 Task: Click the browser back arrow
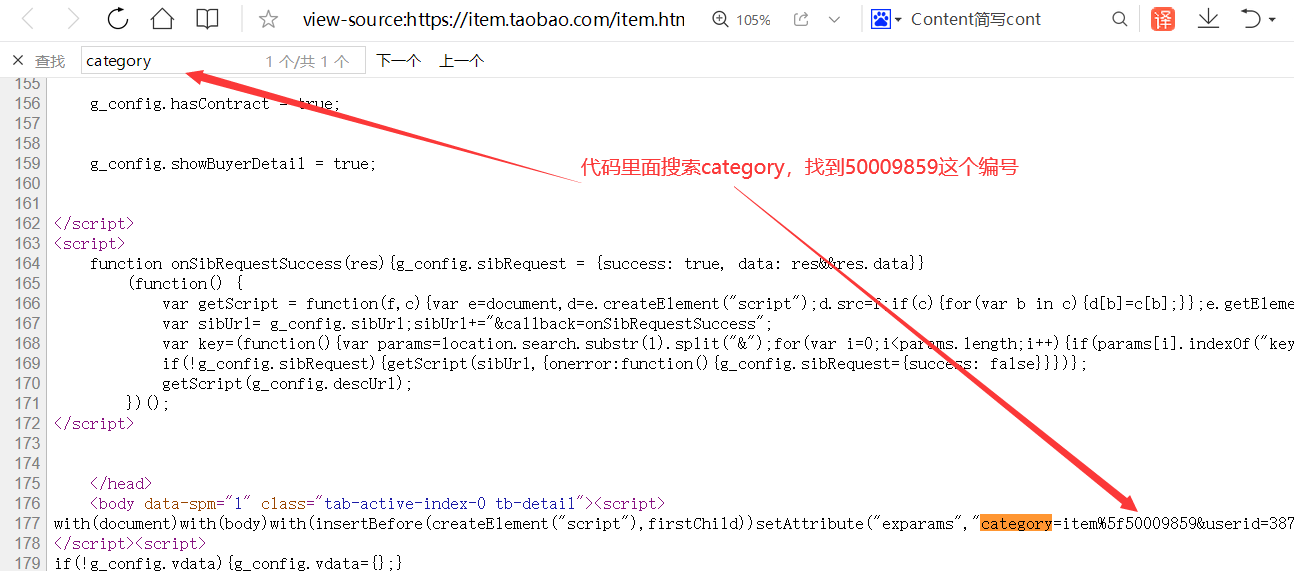(29, 19)
